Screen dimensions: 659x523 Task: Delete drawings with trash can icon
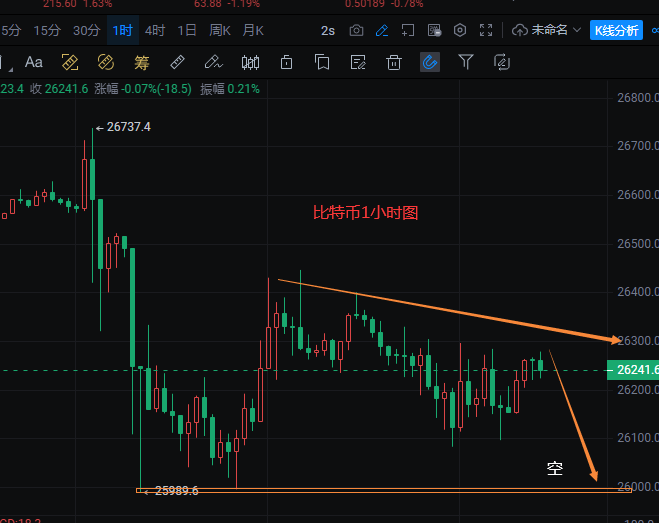pos(394,62)
